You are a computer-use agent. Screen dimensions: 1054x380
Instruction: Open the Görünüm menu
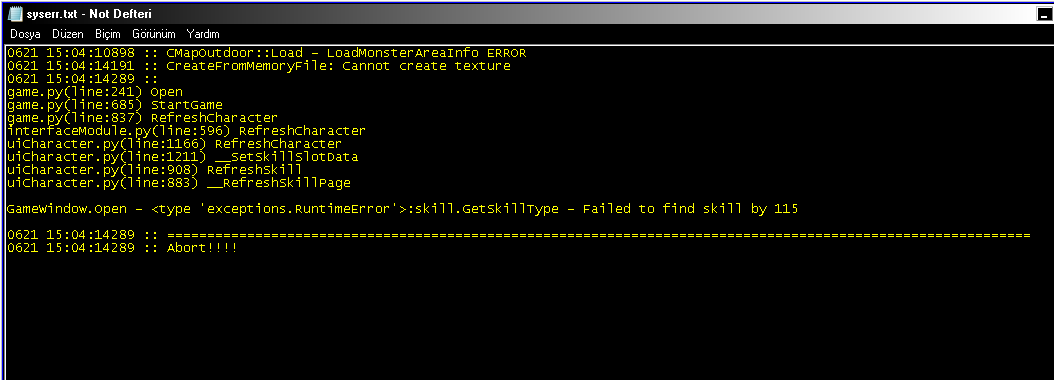point(154,34)
